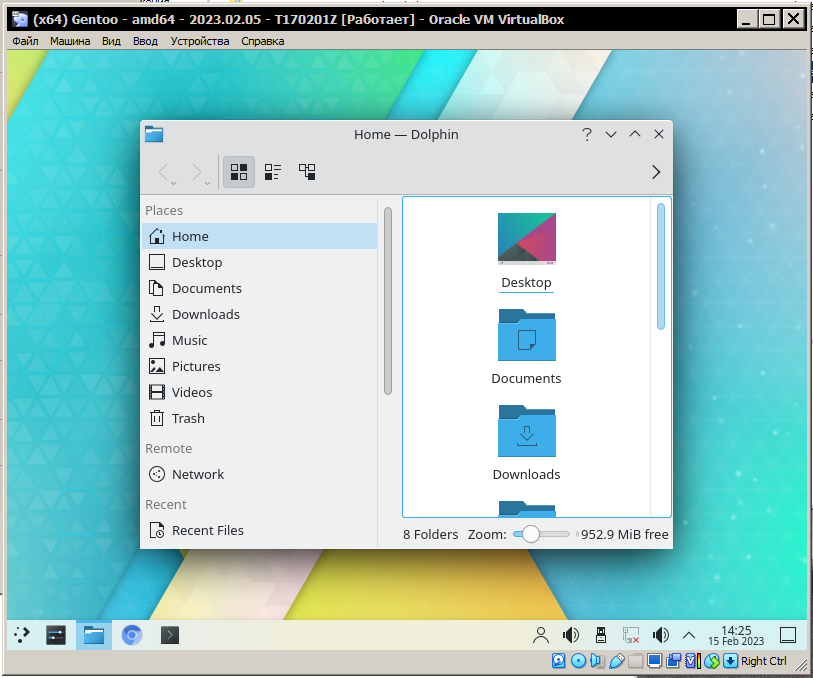Open the Машина menu

70,41
